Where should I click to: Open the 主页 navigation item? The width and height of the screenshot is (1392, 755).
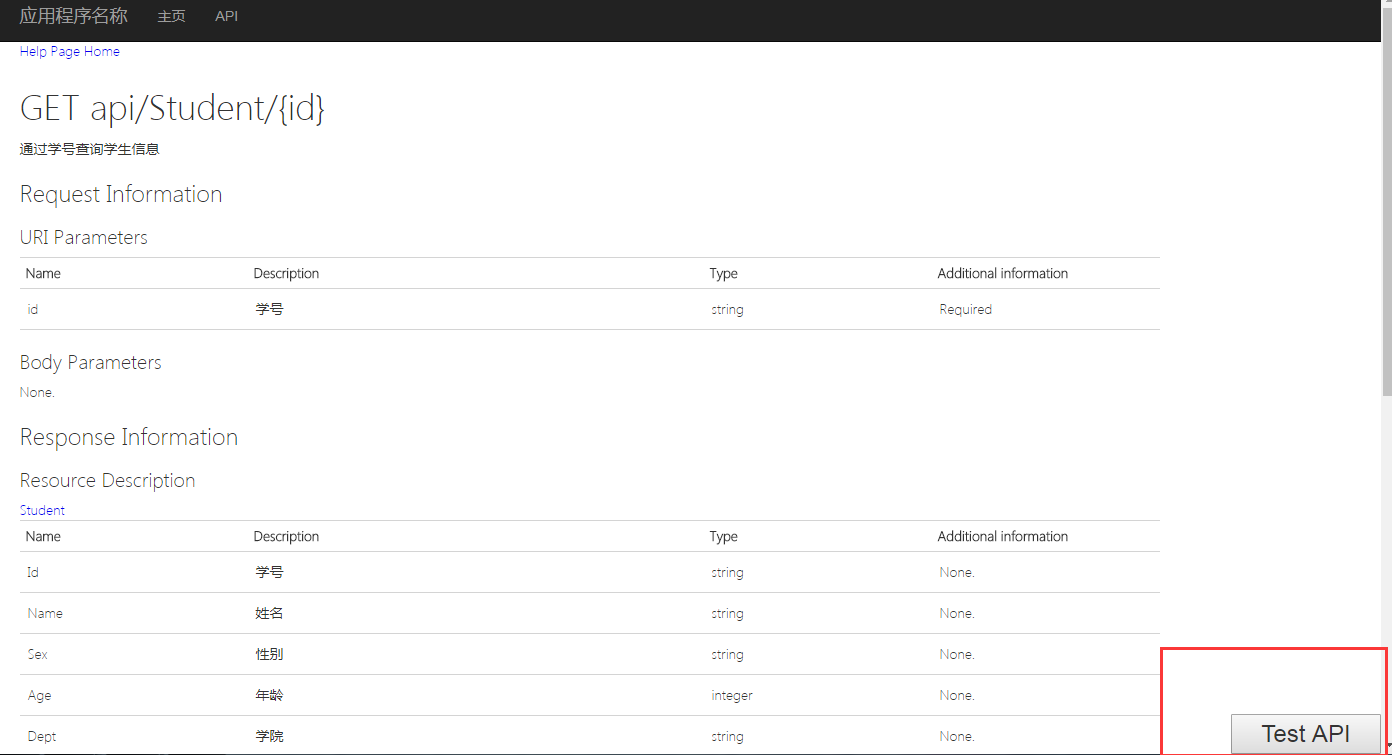(x=172, y=17)
